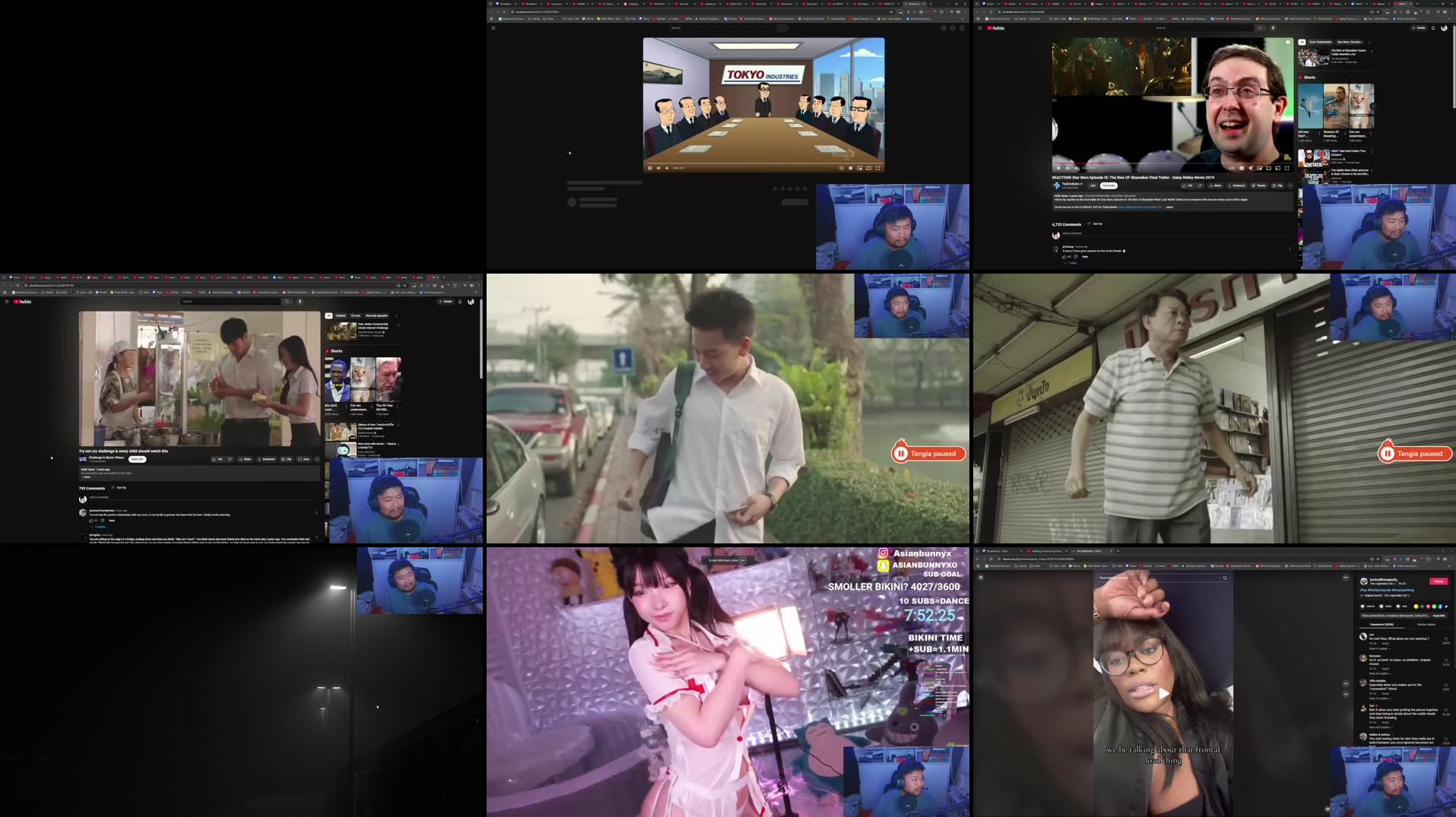Image resolution: width=1456 pixels, height=817 pixels.
Task: Expand replies under 'What gloss are you wearing' comment
Action: tap(1380, 649)
